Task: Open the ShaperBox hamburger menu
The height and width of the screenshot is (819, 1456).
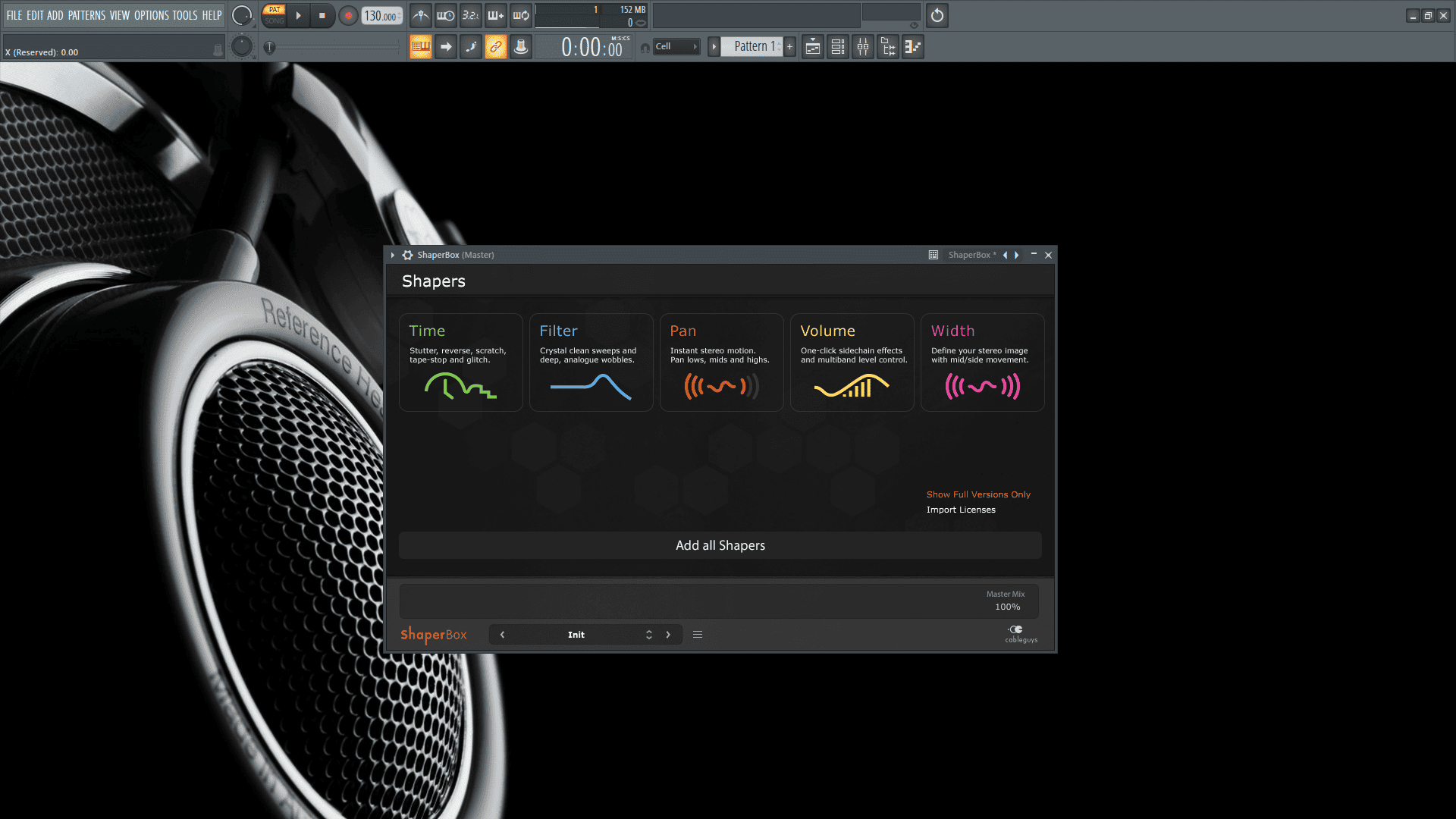Action: [698, 635]
